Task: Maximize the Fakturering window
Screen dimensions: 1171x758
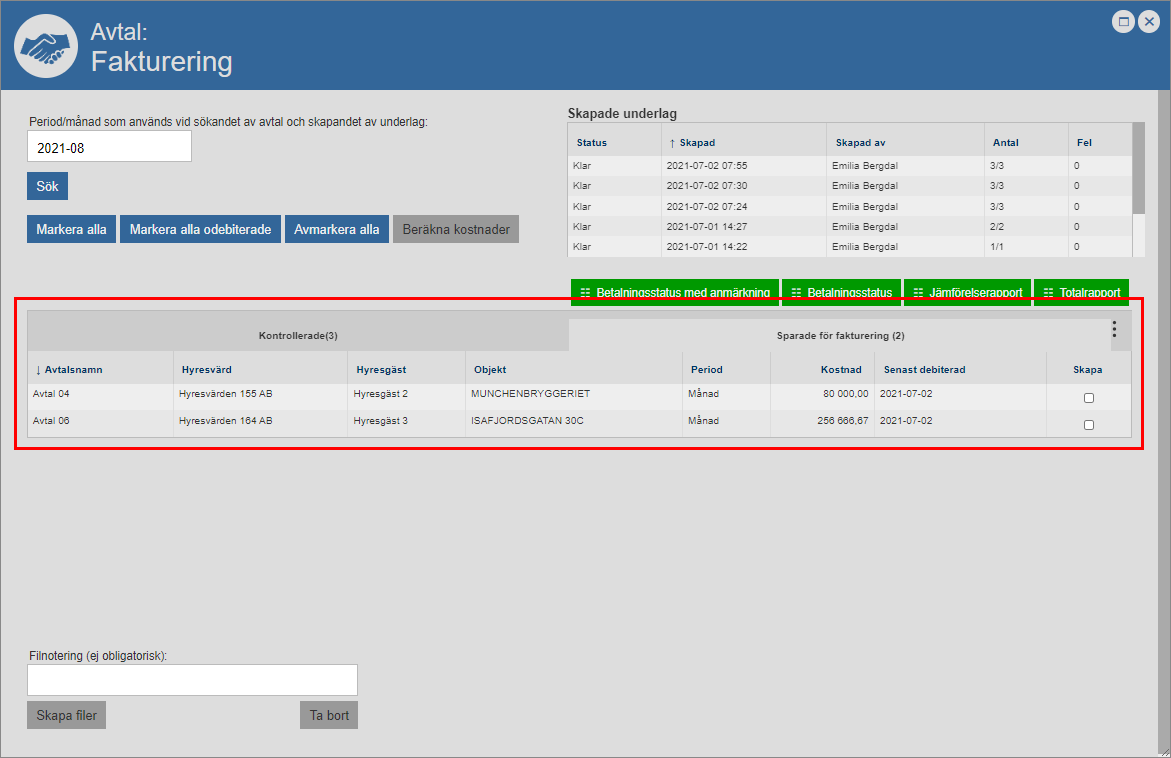Action: pyautogui.click(x=1124, y=22)
